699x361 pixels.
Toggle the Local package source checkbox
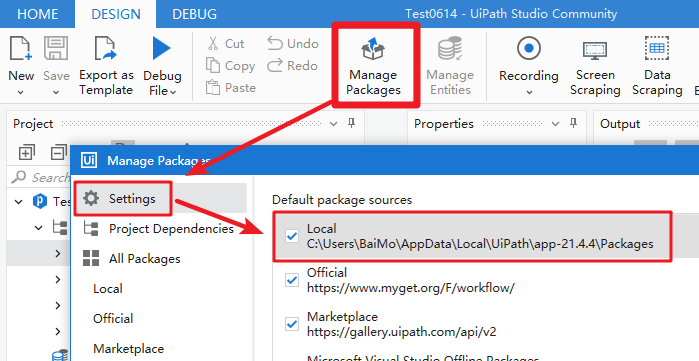(292, 236)
